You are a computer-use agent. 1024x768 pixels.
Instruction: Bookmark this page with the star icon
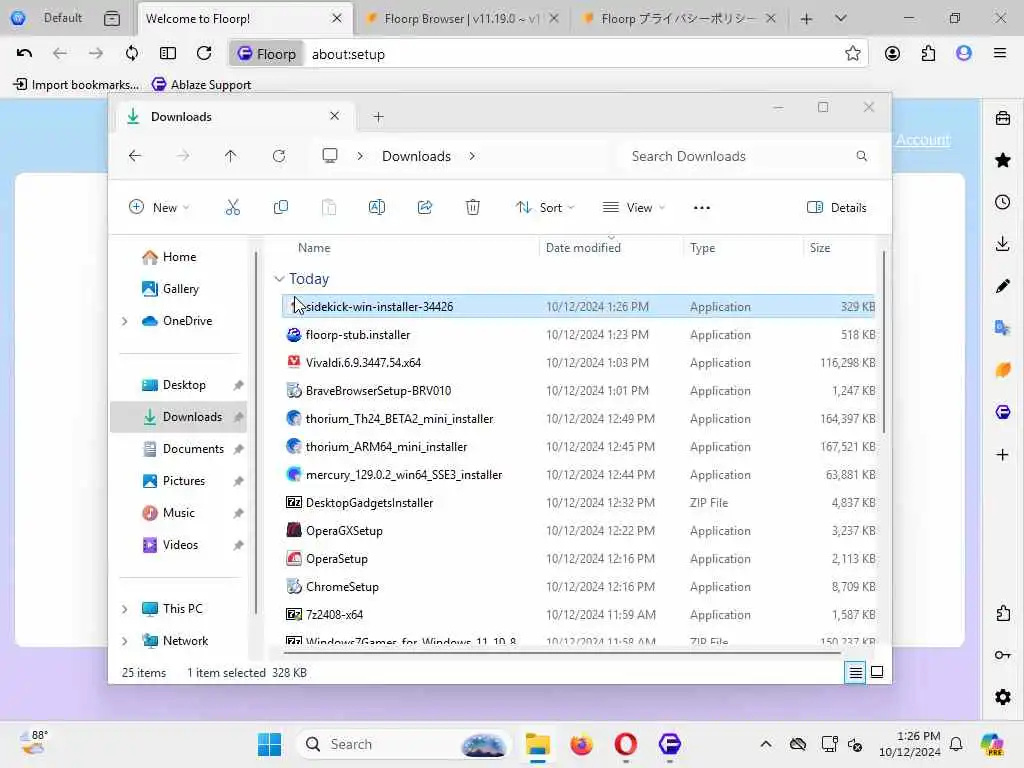(x=852, y=54)
